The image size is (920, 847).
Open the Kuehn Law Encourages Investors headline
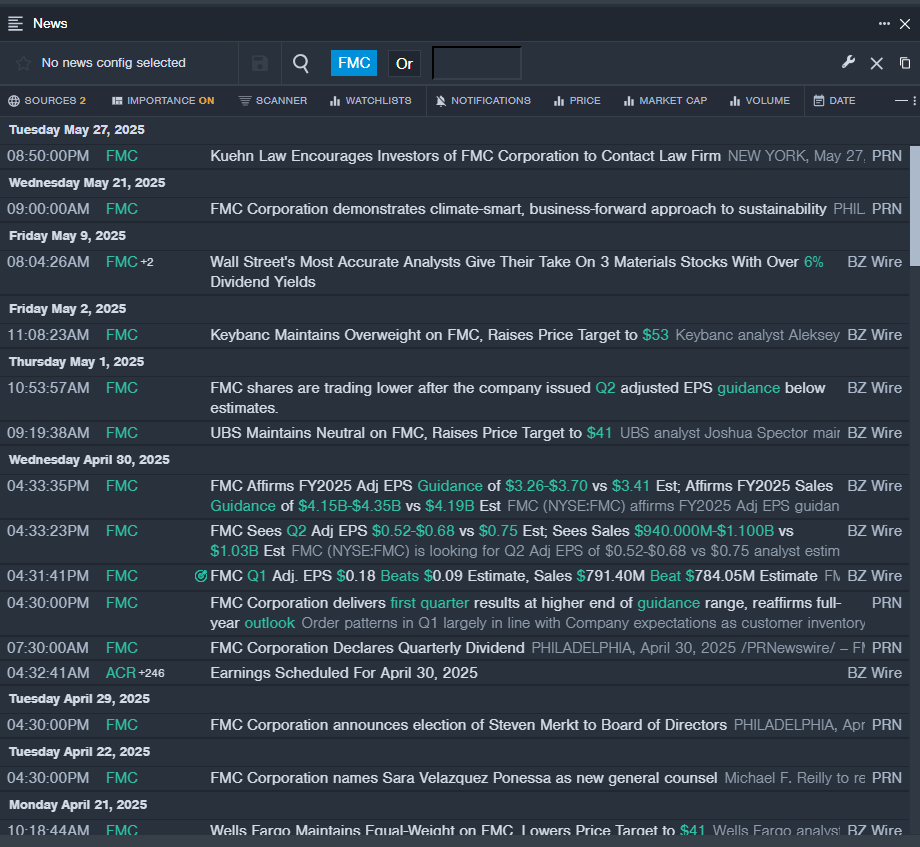pyautogui.click(x=465, y=156)
